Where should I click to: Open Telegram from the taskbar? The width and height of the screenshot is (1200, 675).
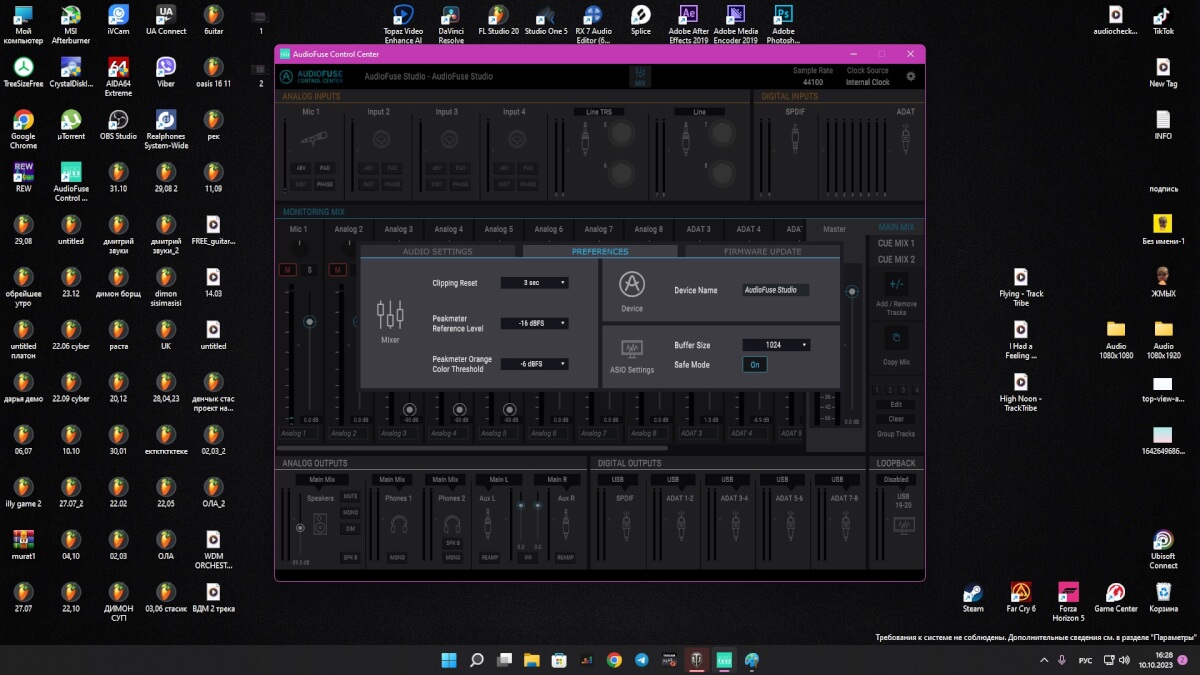point(641,660)
